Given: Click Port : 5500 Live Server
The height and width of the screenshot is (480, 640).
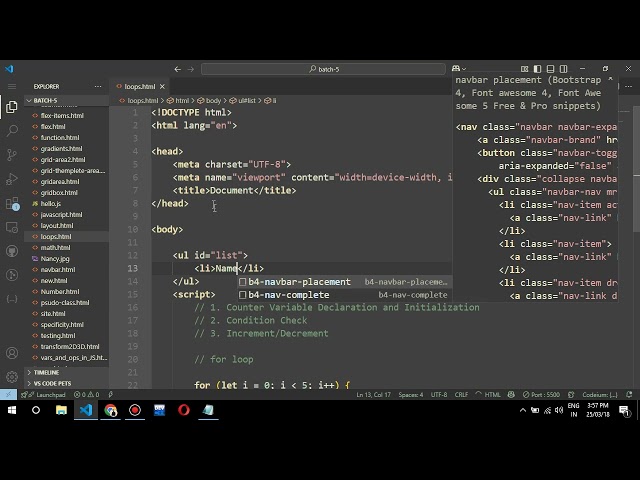Looking at the screenshot, I should point(541,395).
